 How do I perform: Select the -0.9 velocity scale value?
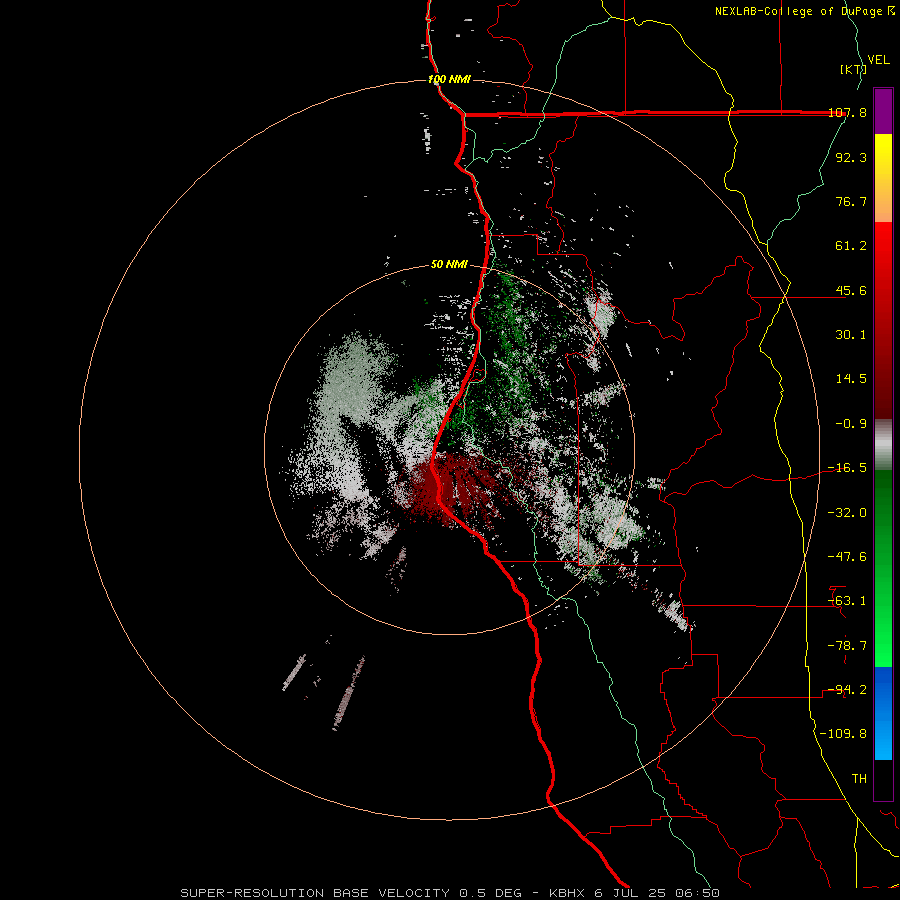click(x=851, y=424)
